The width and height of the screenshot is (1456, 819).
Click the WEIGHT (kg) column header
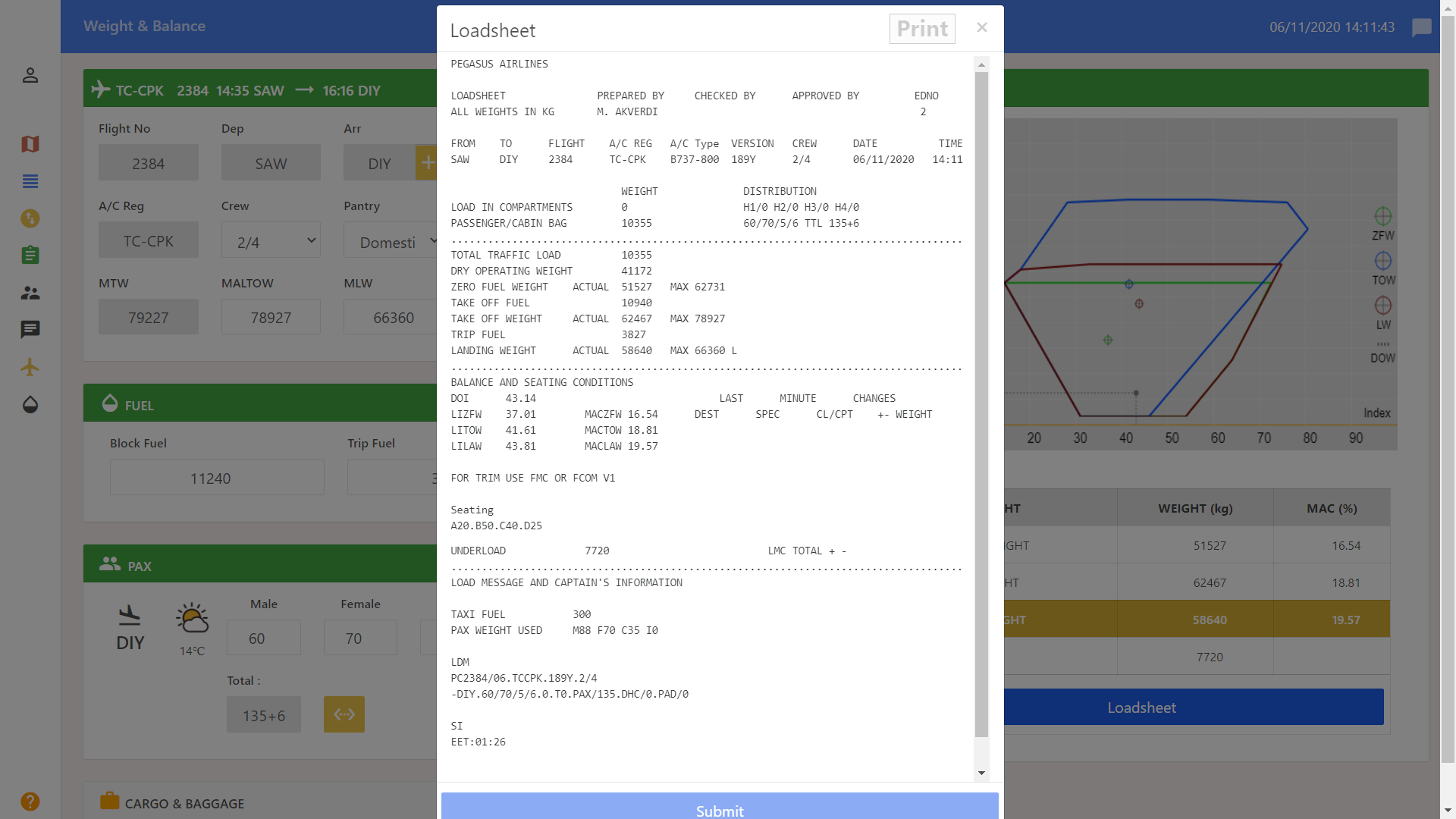(1195, 508)
